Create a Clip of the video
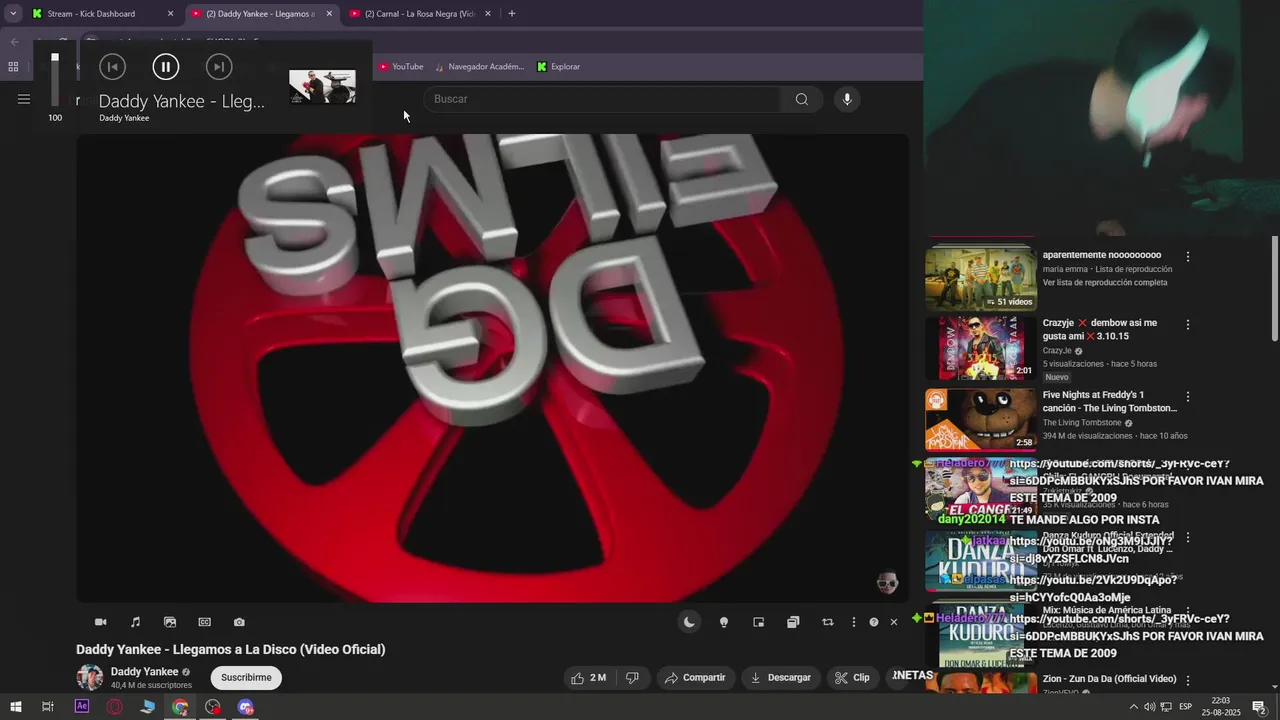This screenshot has height=720, width=1280. coord(852,677)
